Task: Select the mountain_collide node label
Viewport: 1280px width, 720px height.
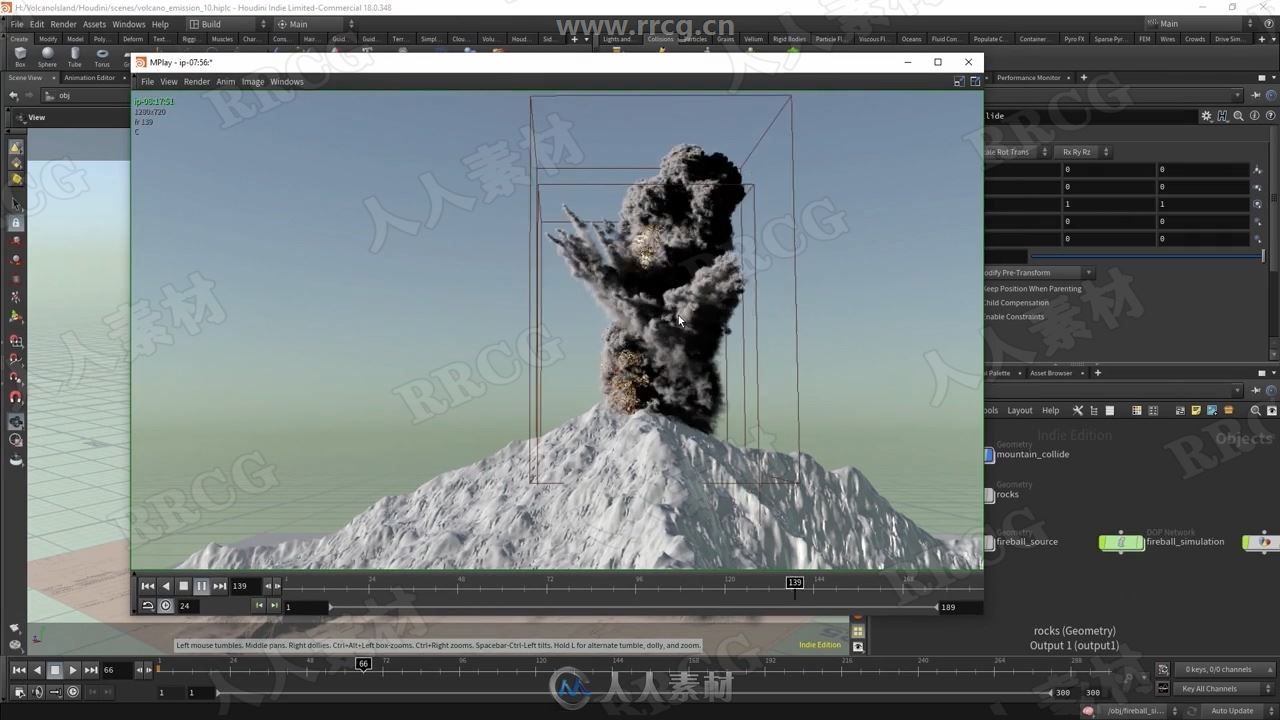Action: point(1032,454)
